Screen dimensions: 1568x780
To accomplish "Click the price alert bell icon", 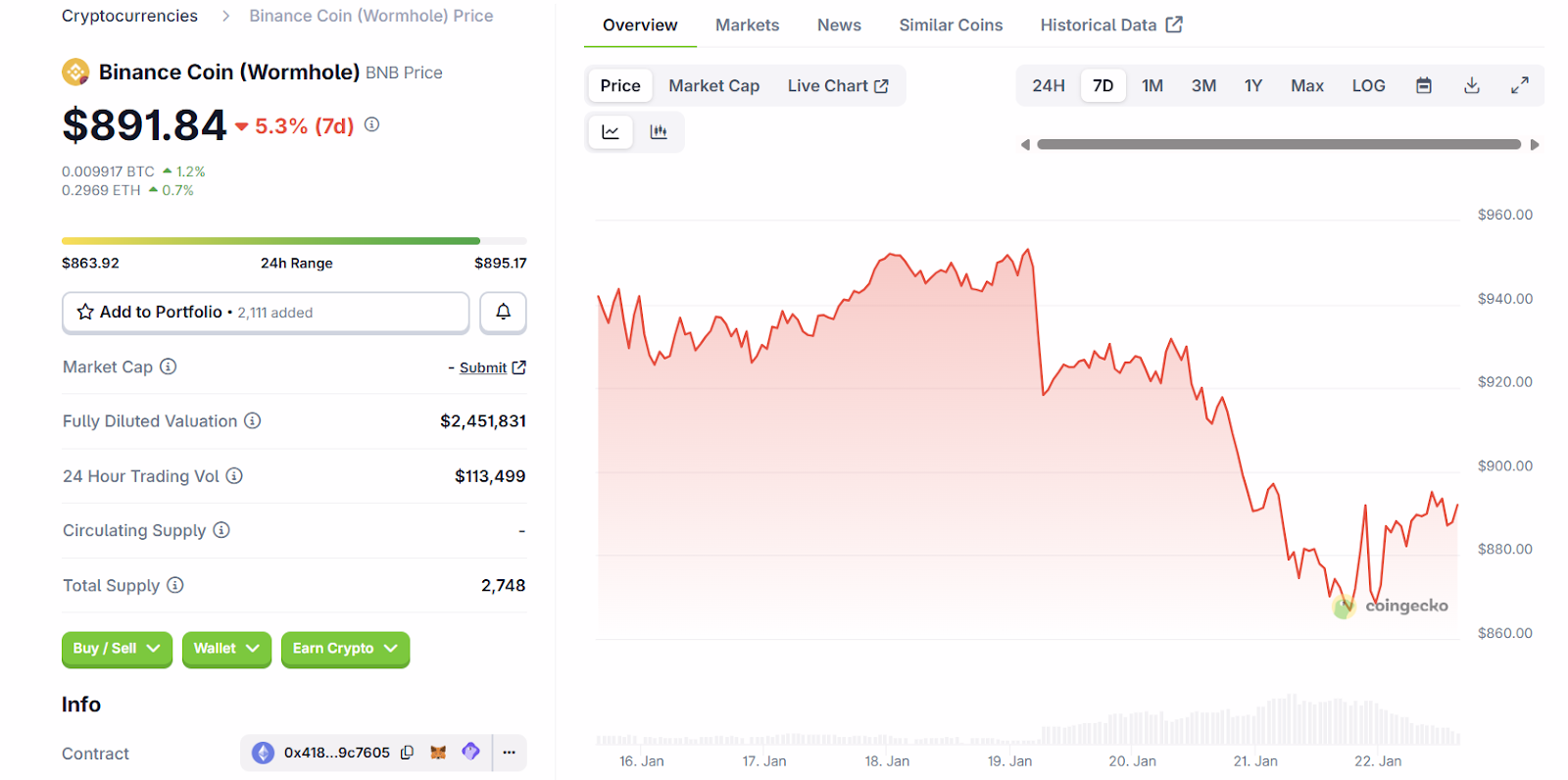I will [503, 312].
